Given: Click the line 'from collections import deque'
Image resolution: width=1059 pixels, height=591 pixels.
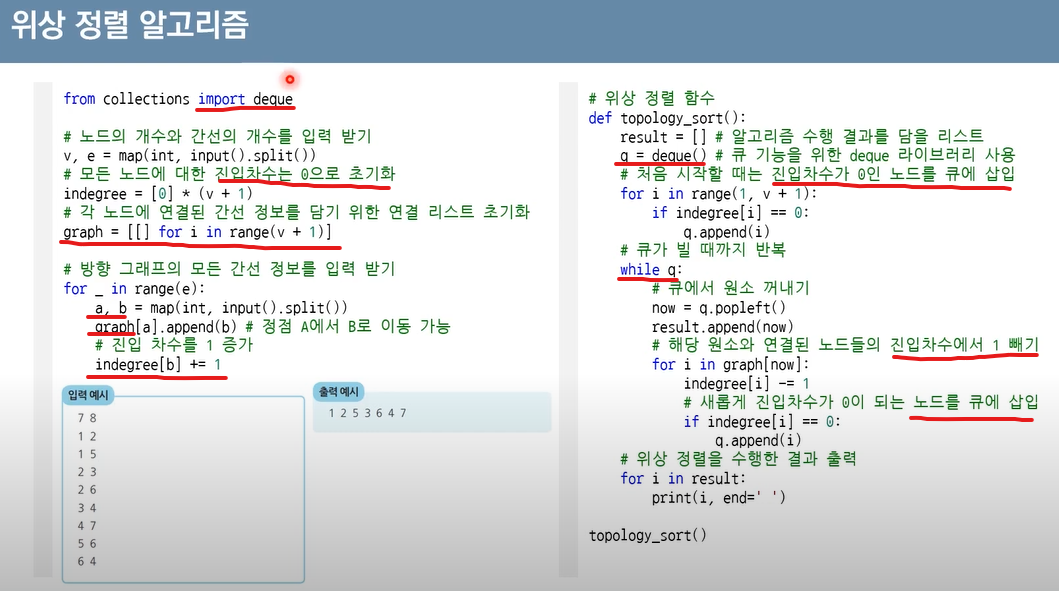Looking at the screenshot, I should pos(178,99).
